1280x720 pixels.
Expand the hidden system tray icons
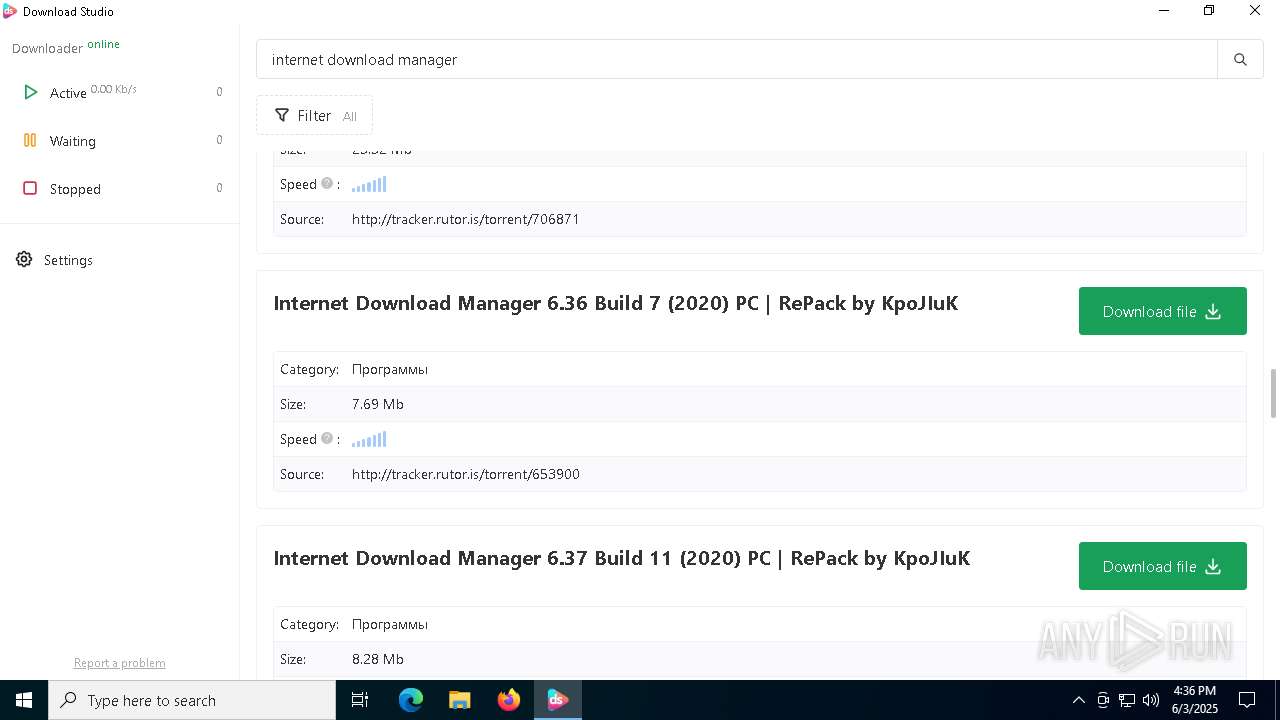(1078, 700)
